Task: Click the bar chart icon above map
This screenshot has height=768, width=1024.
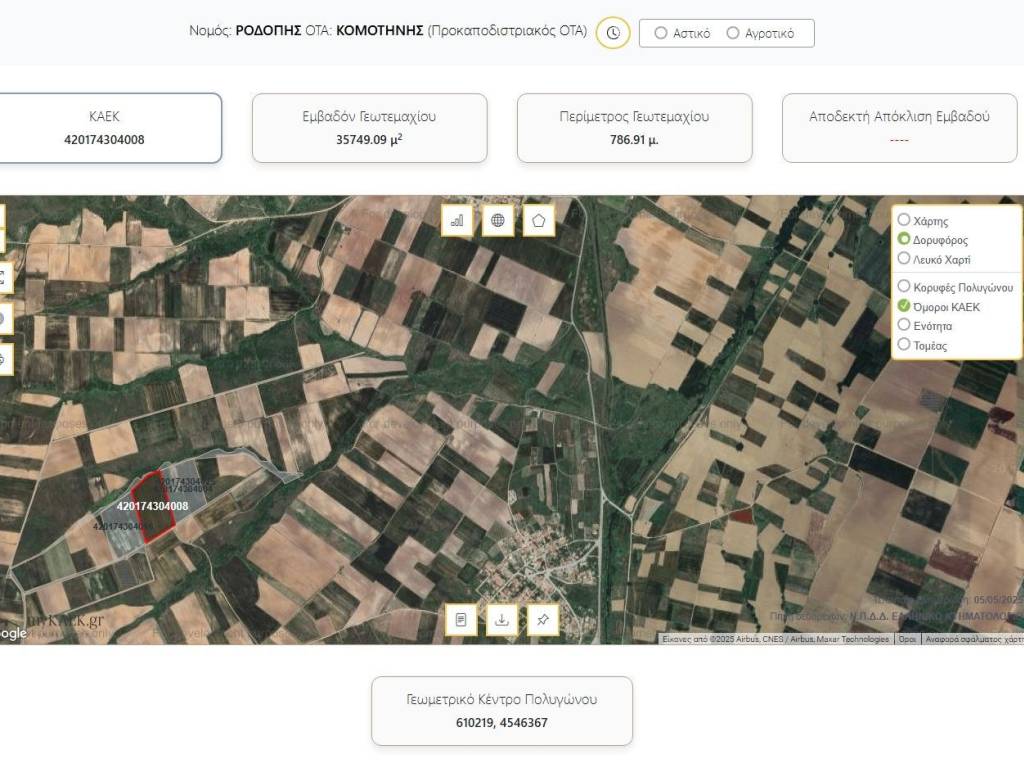Action: pos(458,220)
